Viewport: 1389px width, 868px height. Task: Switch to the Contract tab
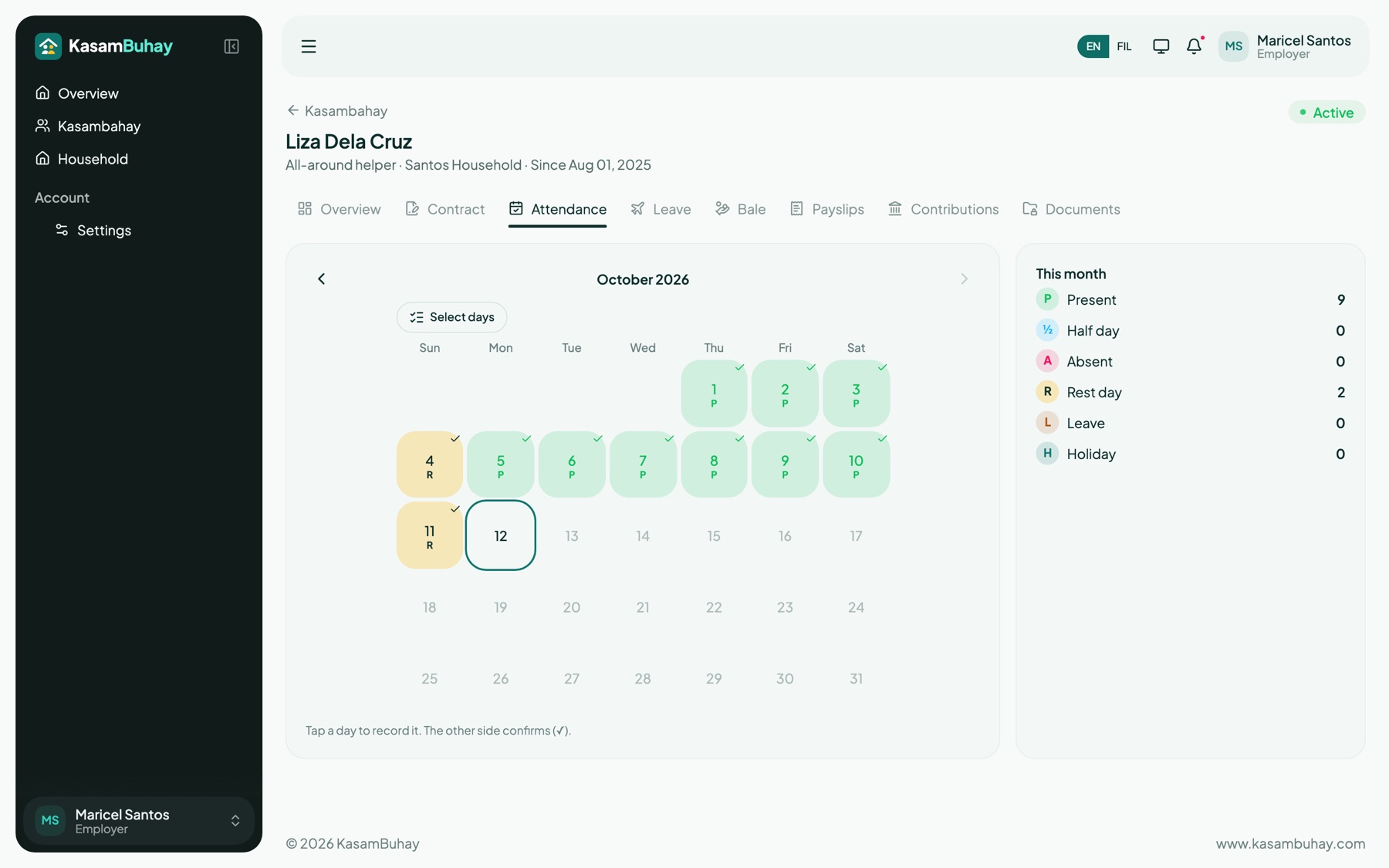tap(445, 209)
